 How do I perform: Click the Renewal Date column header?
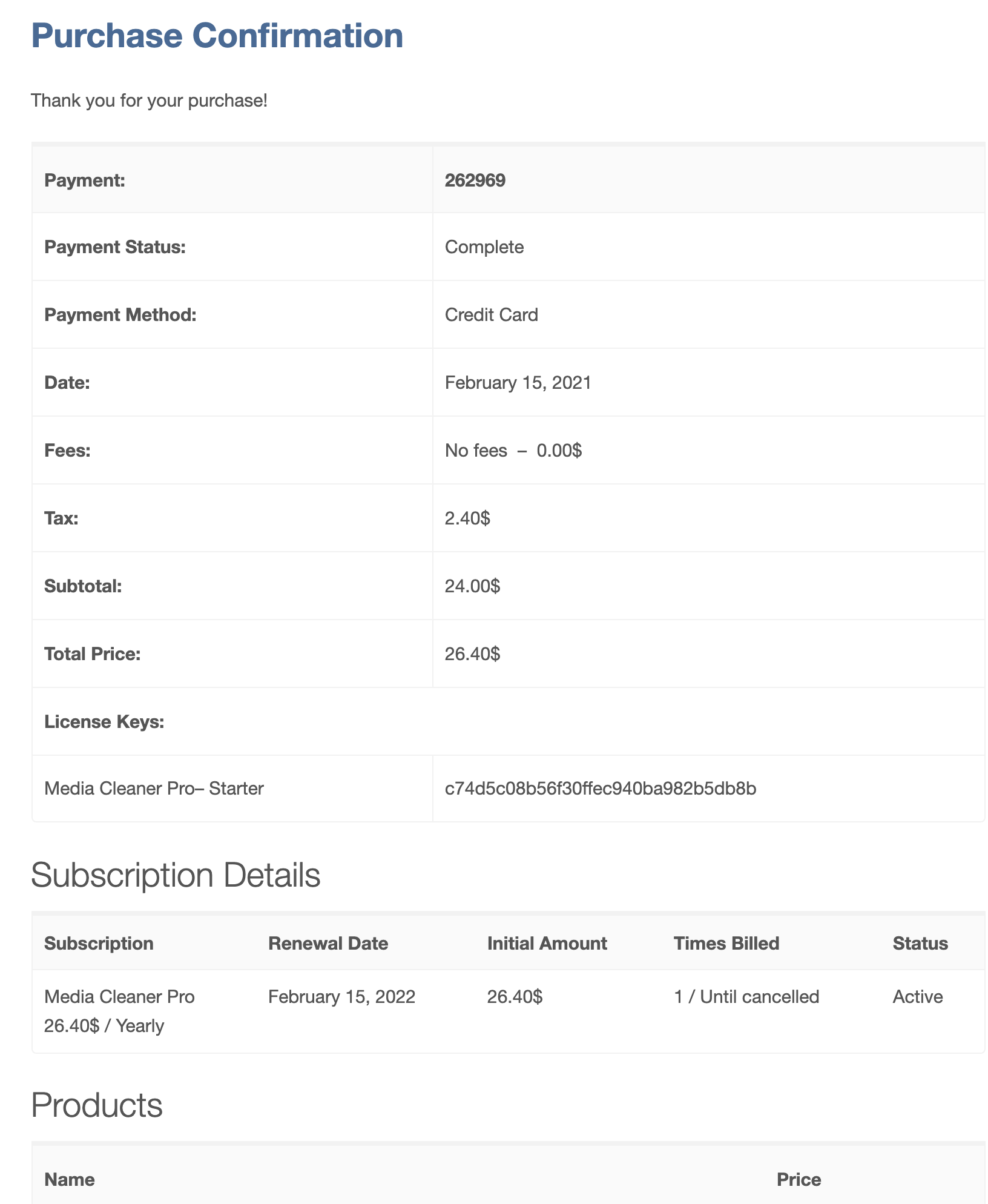coord(328,944)
